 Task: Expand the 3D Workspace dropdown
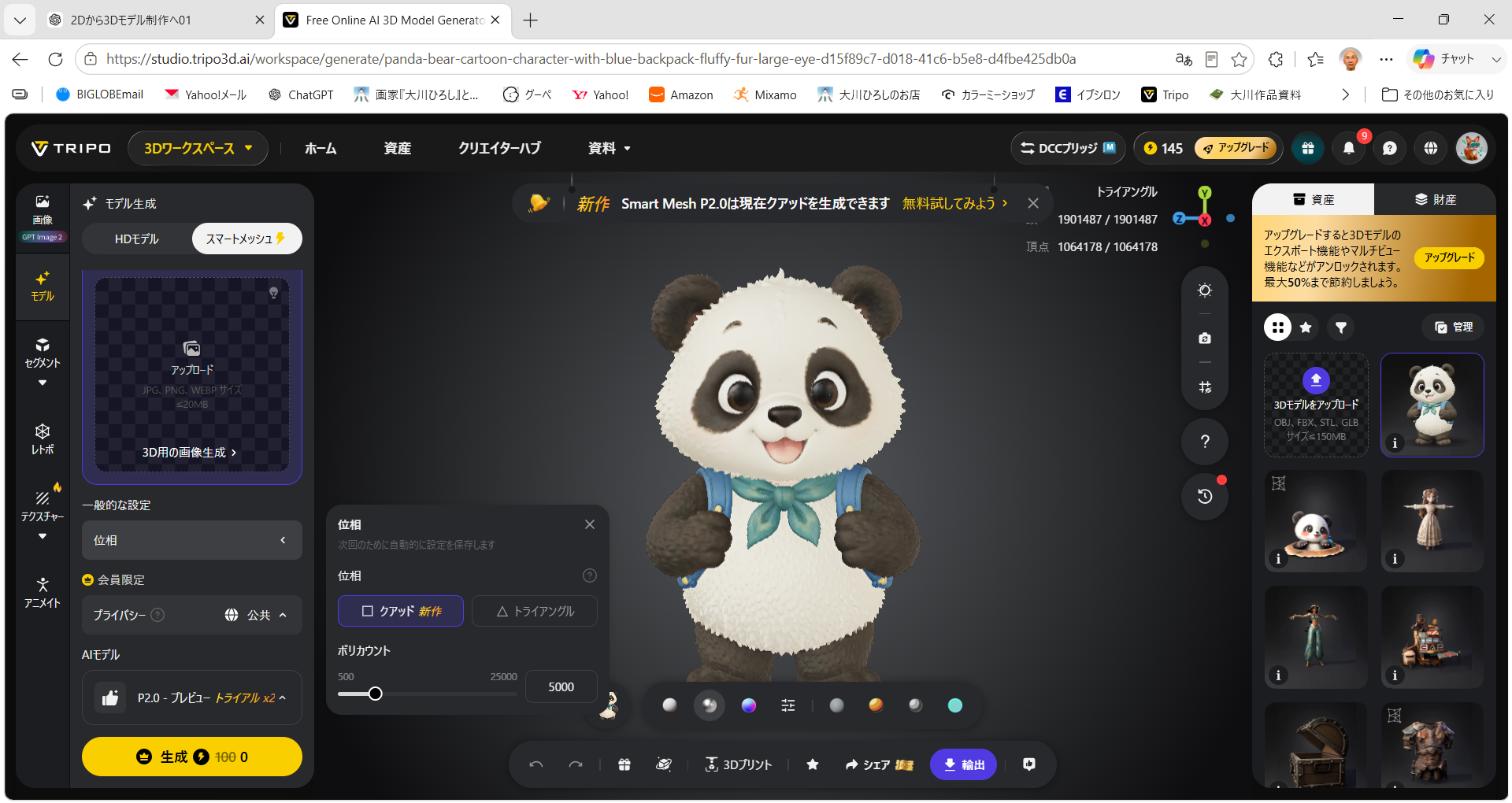pos(198,148)
